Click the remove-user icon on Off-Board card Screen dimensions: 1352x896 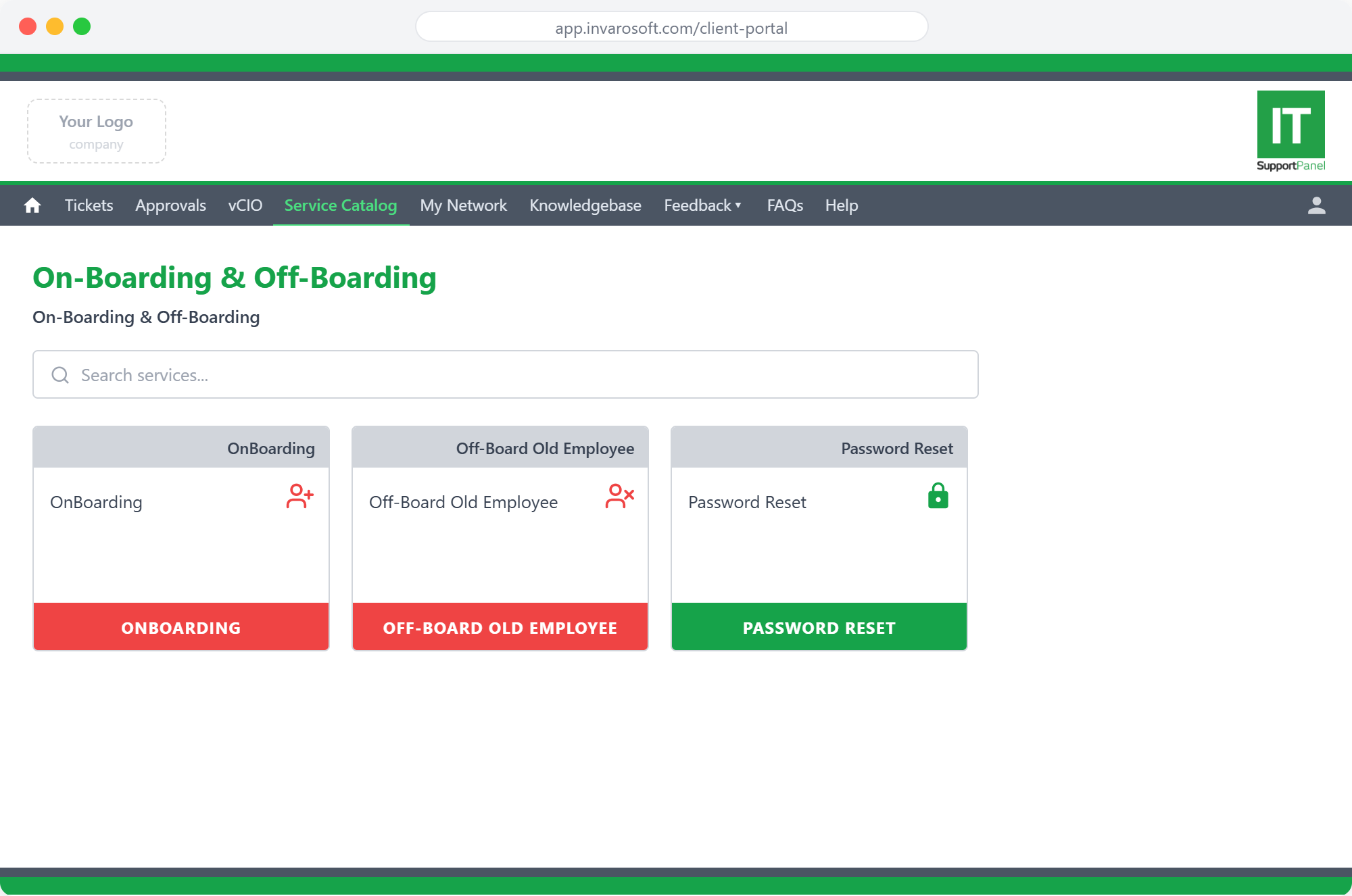pos(619,496)
